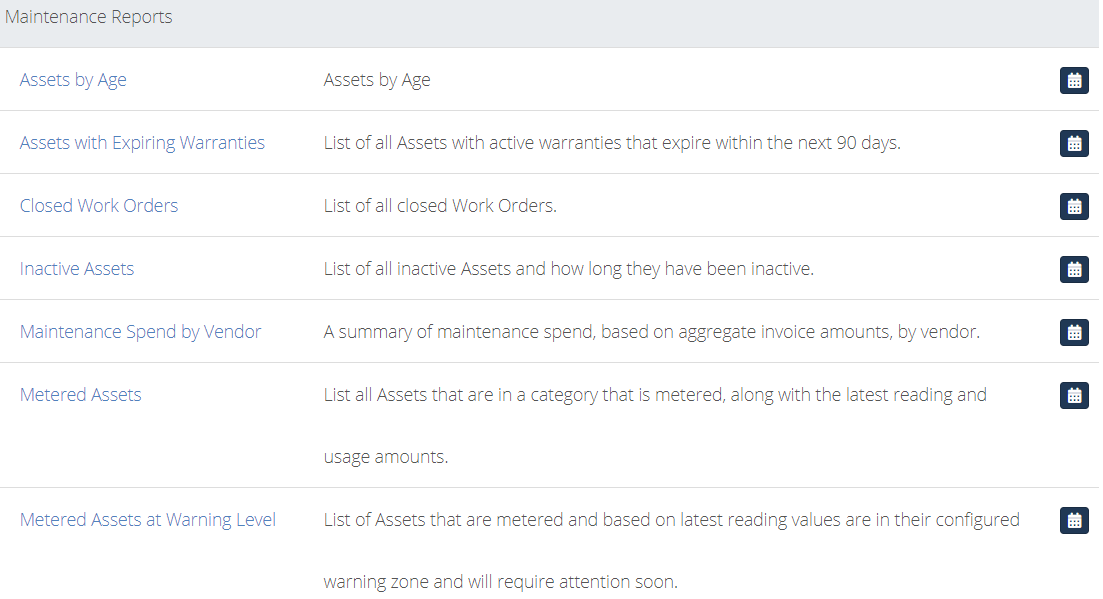Open Assets with Expiring Warranties report
Image resolution: width=1103 pixels, height=599 pixels.
(142, 143)
